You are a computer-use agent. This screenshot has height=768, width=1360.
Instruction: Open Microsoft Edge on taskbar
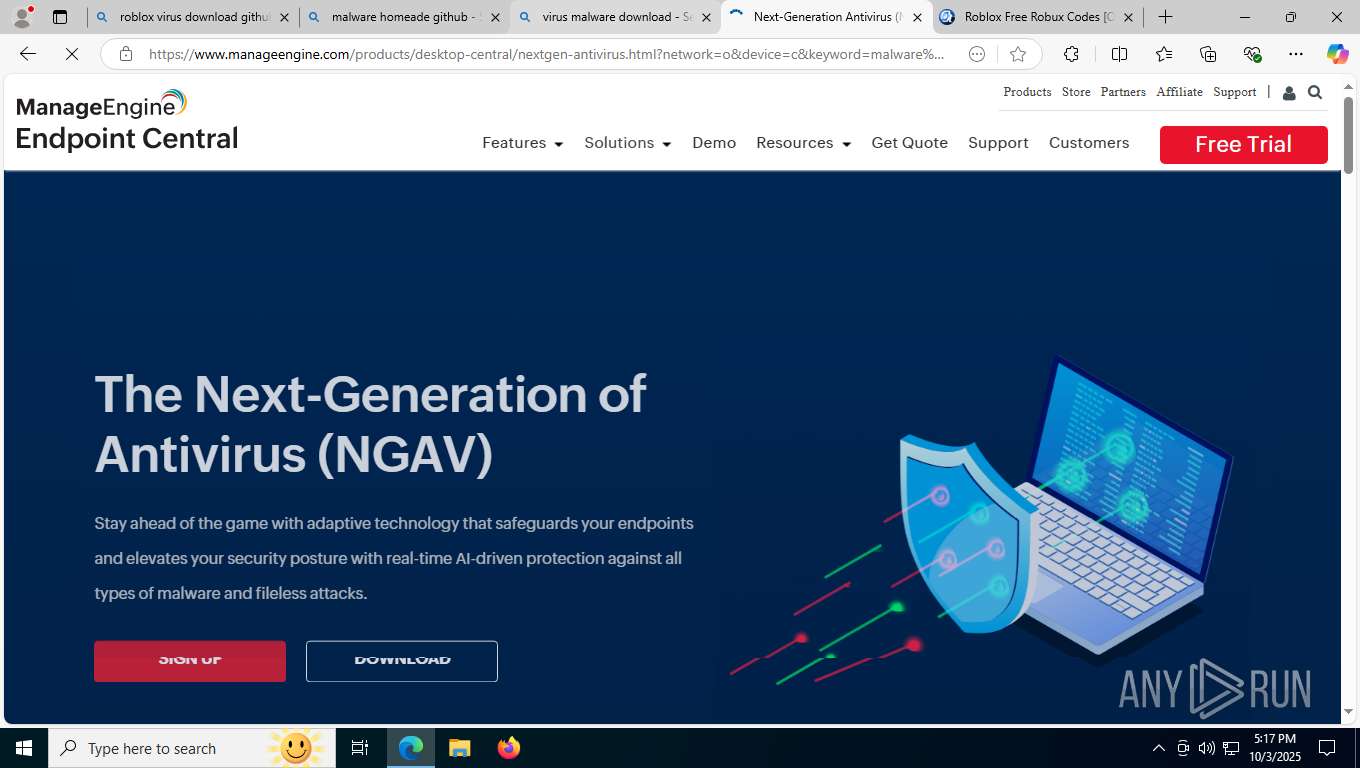click(x=411, y=748)
